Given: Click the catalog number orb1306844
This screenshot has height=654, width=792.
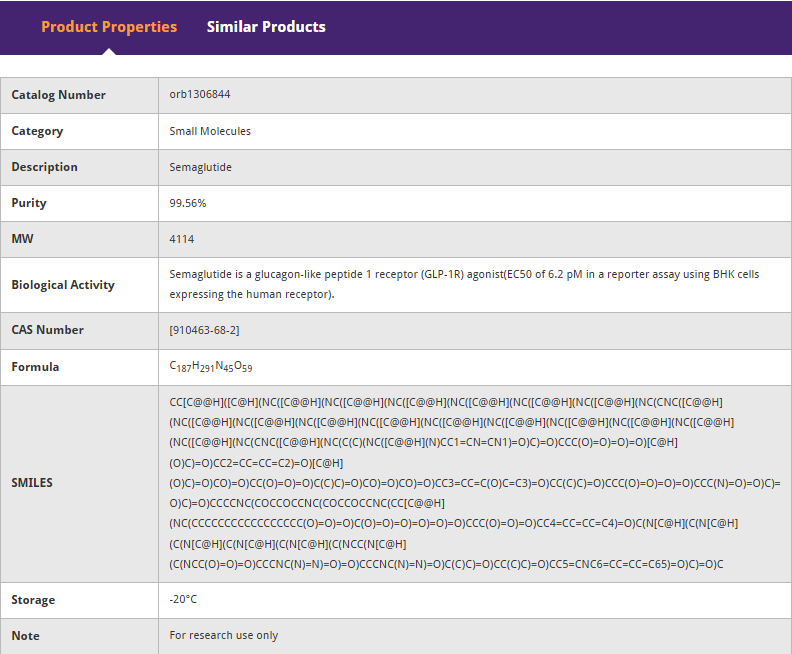Looking at the screenshot, I should 200,94.
